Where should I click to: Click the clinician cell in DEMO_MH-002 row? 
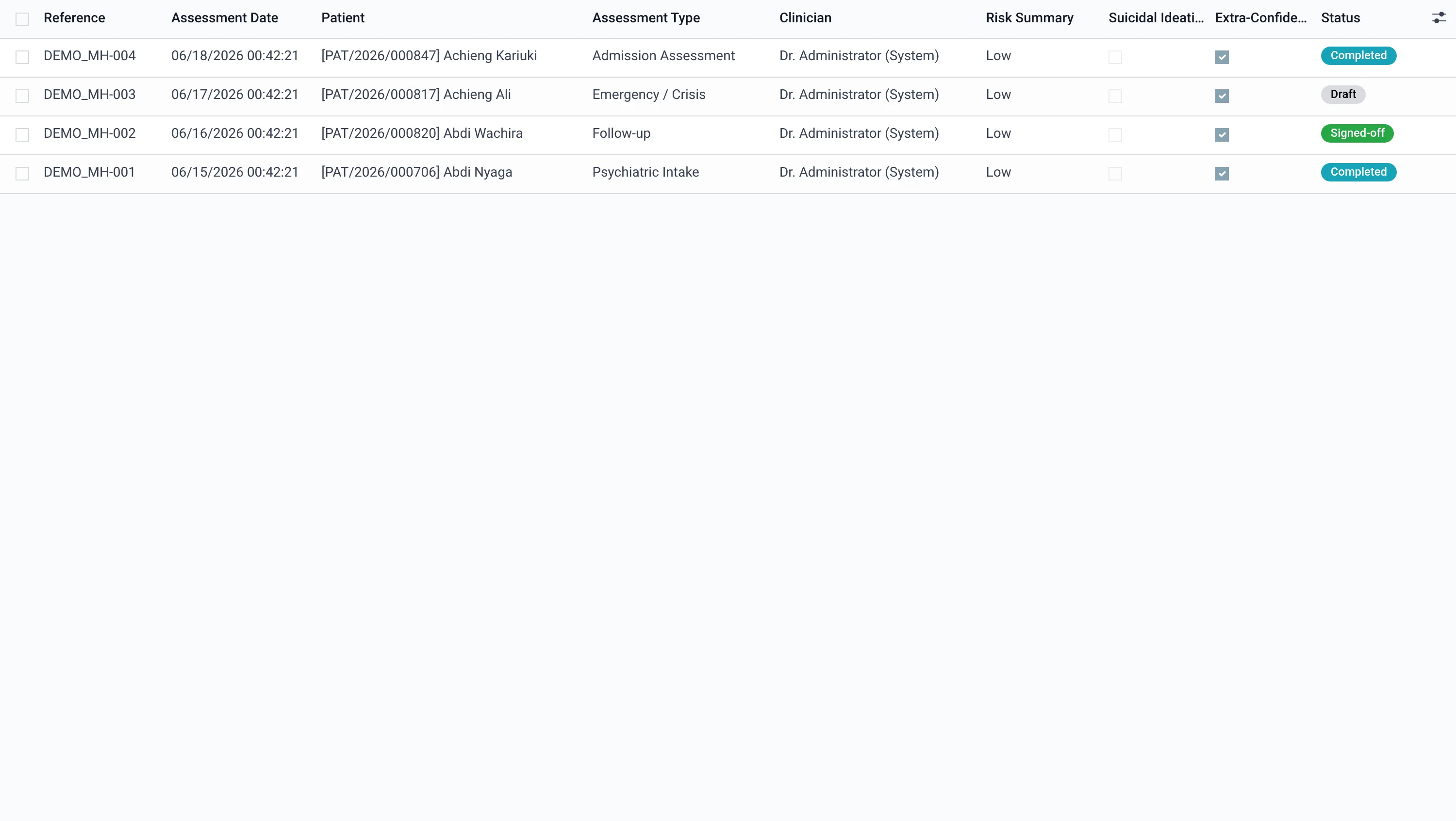coord(859,133)
